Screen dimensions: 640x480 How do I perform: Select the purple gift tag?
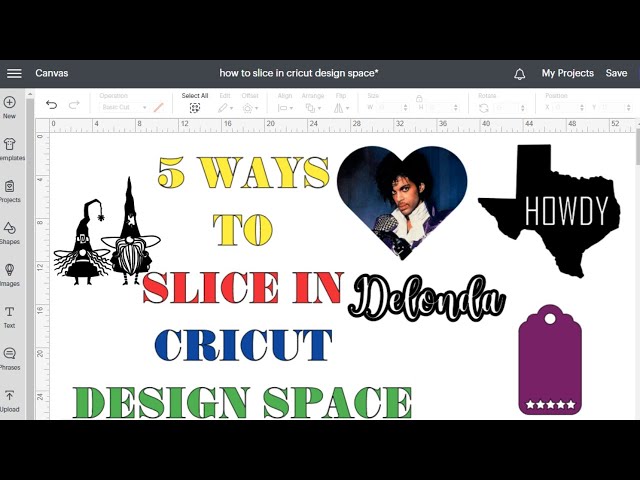[550, 360]
